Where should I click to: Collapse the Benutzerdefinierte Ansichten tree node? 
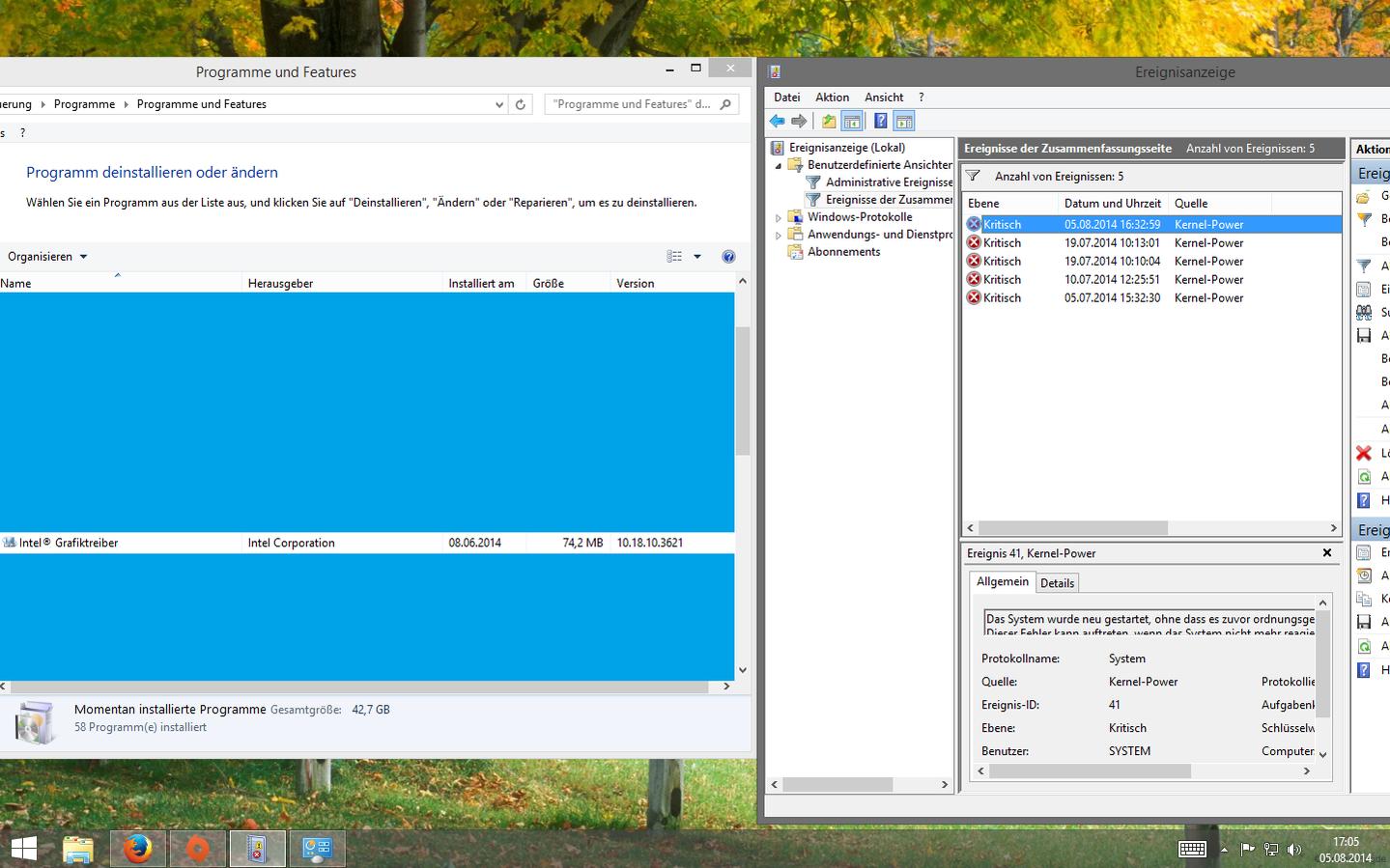click(x=779, y=166)
